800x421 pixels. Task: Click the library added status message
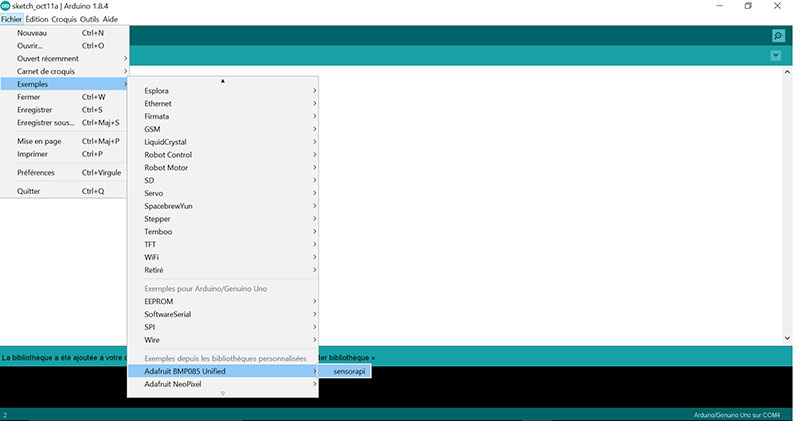64,358
